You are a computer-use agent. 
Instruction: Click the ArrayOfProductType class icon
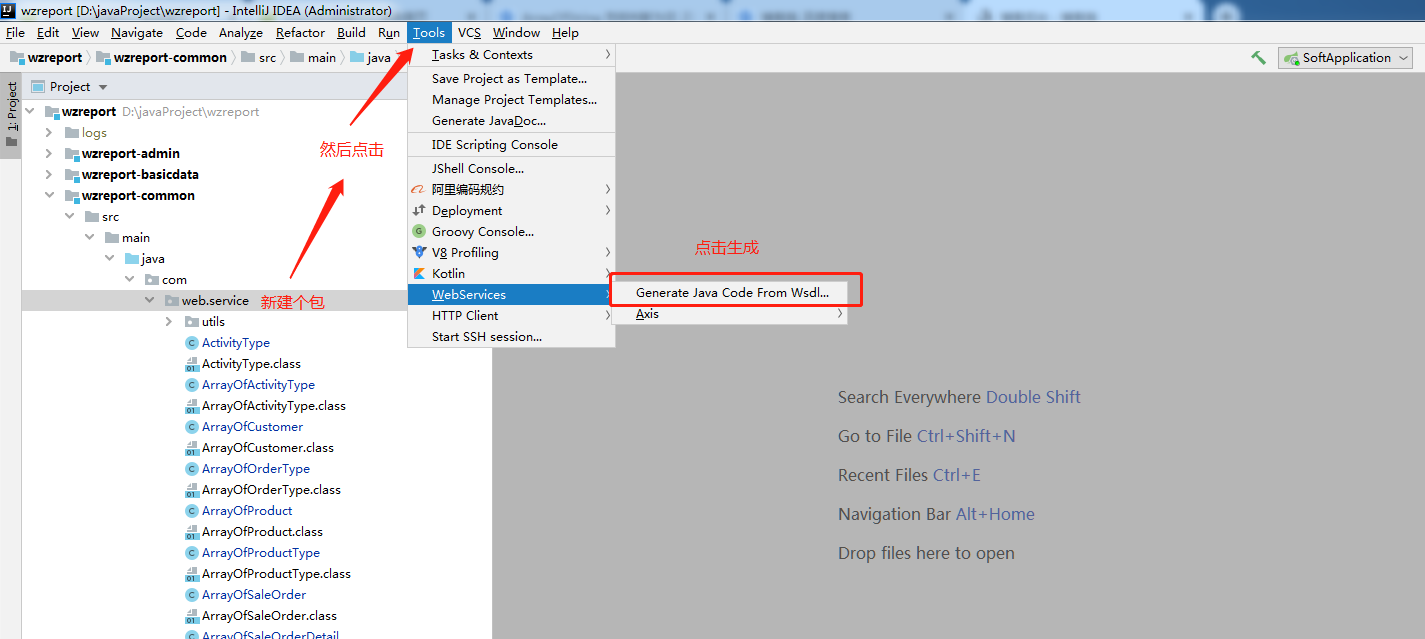click(x=192, y=553)
